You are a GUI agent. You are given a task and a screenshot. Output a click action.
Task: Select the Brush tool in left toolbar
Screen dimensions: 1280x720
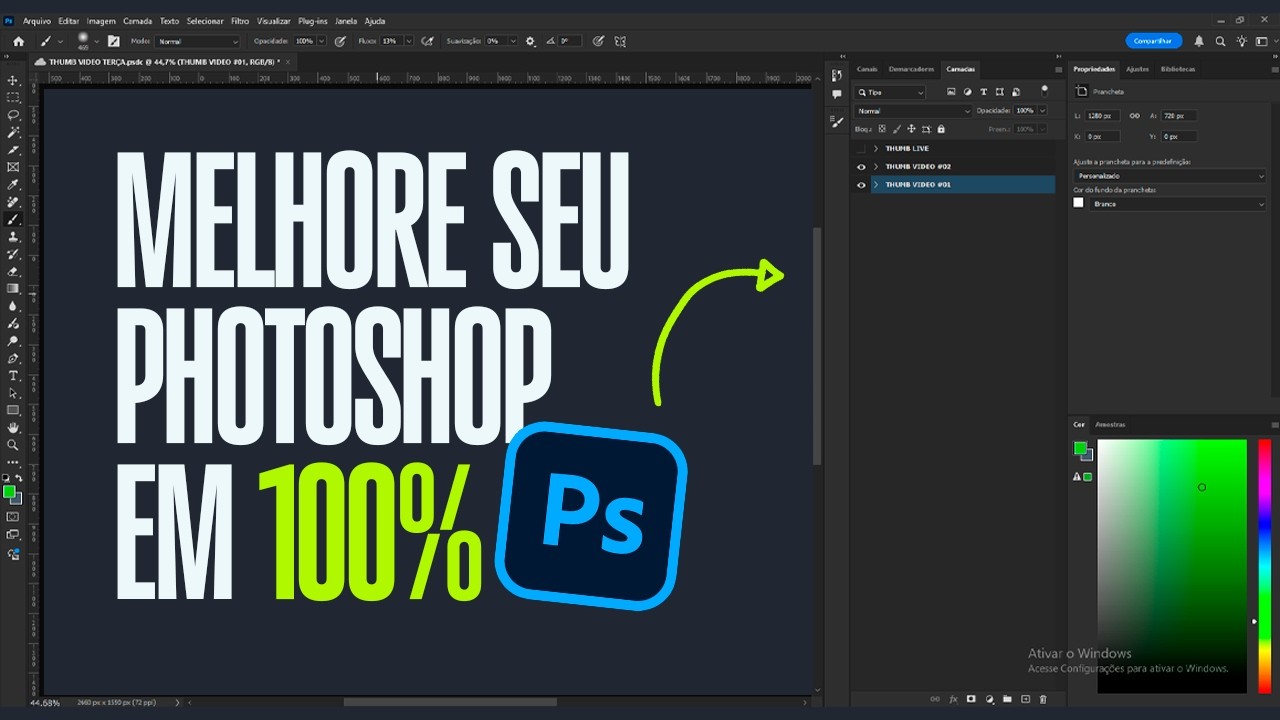(13, 219)
